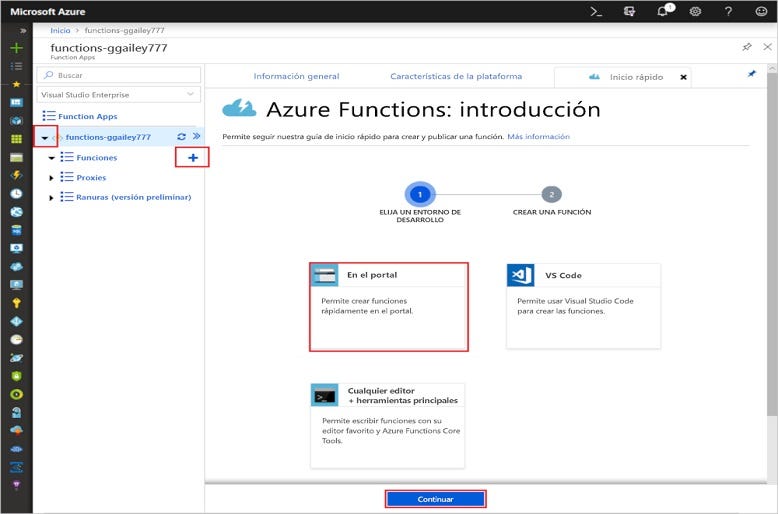Viewport: 778px width, 514px height.
Task: Open the help question mark
Action: [728, 11]
